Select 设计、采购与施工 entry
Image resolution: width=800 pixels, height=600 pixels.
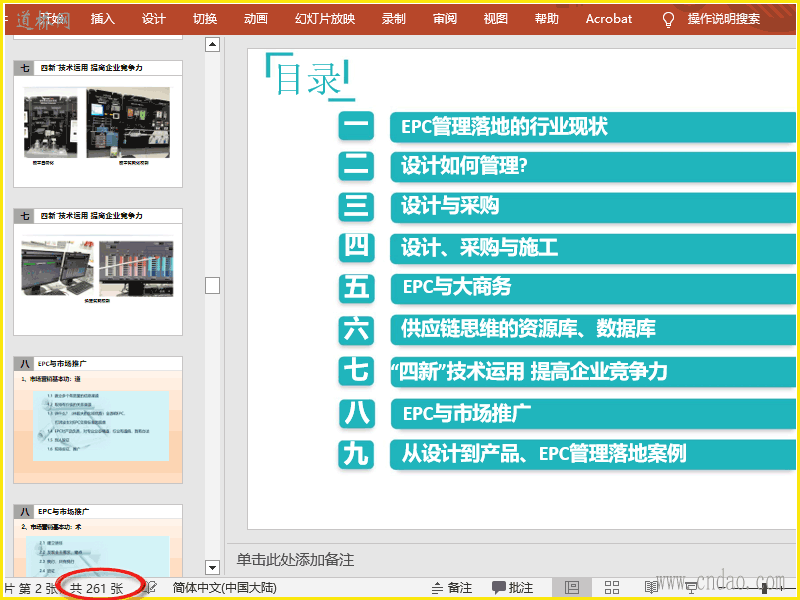pyautogui.click(x=593, y=248)
